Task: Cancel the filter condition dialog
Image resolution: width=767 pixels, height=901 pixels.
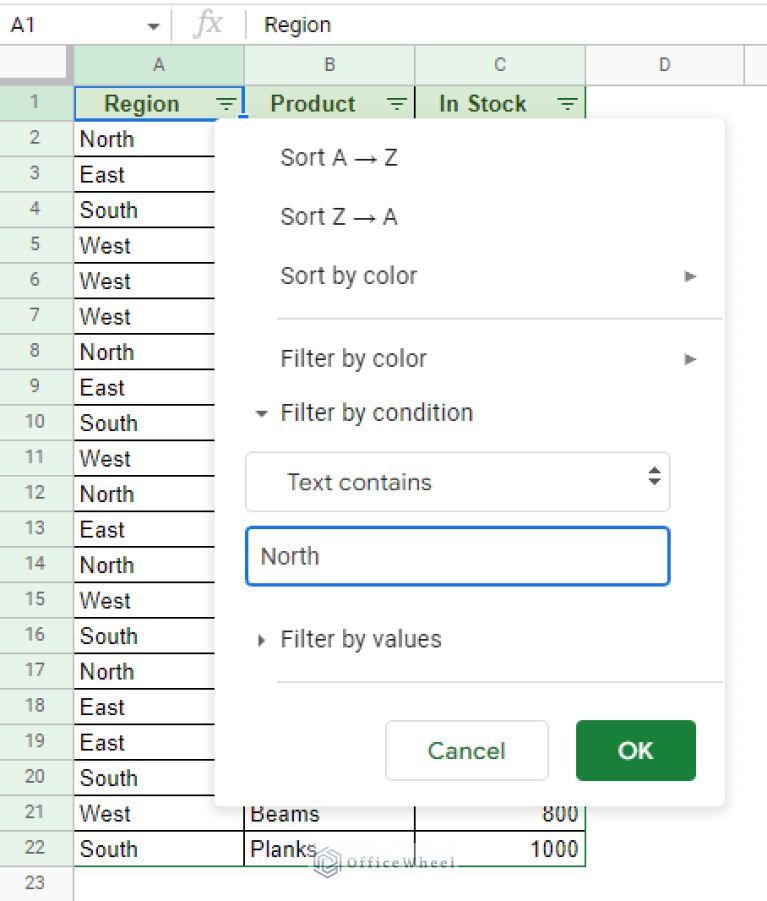Action: click(466, 750)
